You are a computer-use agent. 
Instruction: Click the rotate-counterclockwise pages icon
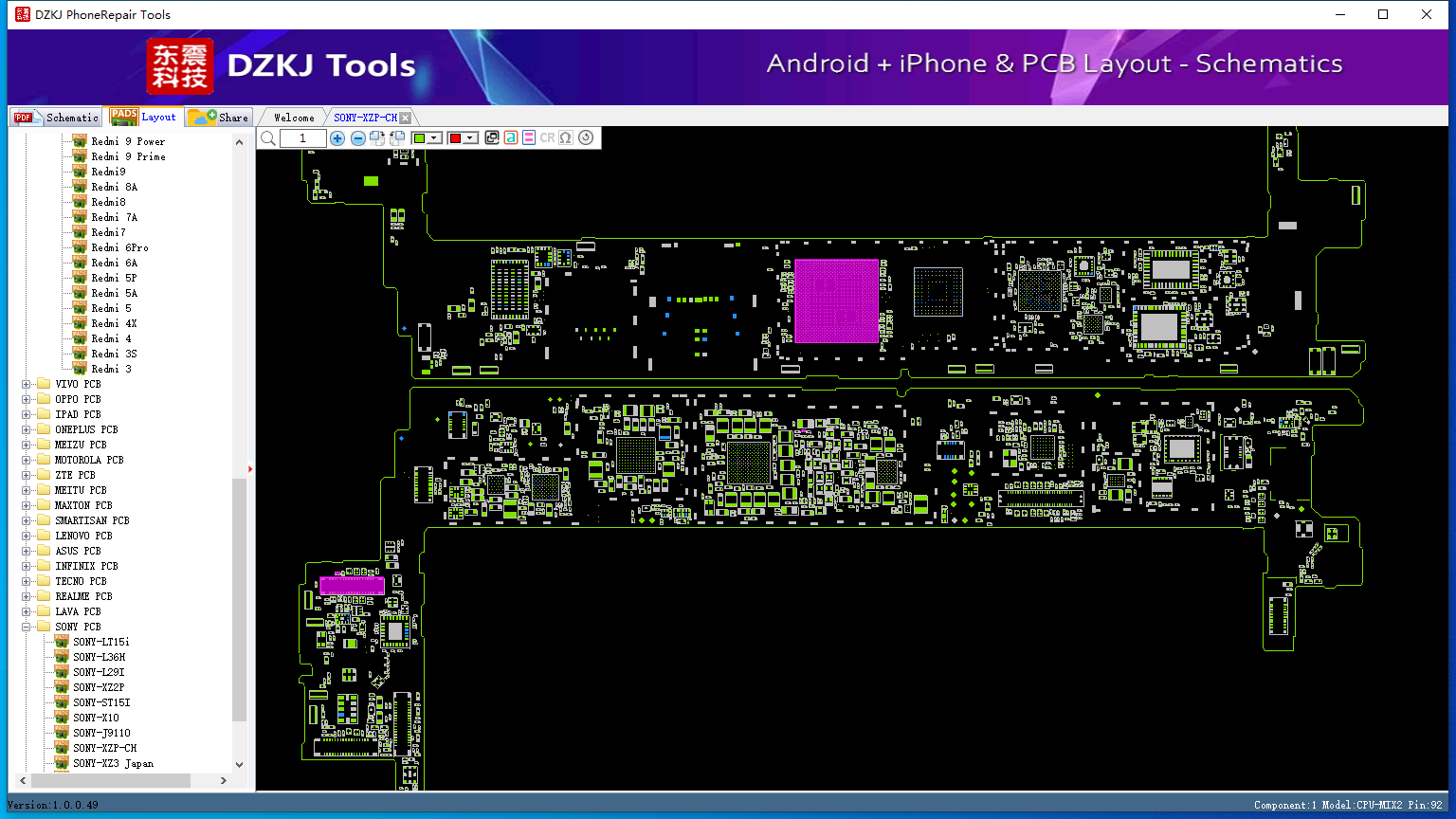[x=397, y=138]
